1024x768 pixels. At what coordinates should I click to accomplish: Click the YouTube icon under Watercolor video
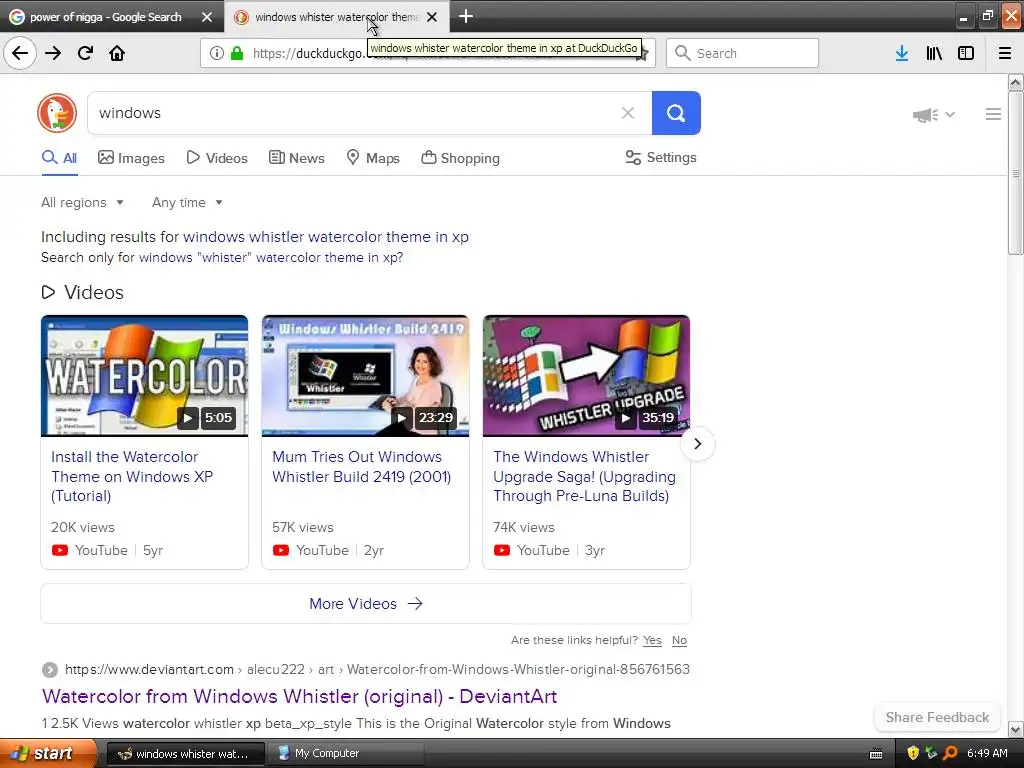(59, 550)
